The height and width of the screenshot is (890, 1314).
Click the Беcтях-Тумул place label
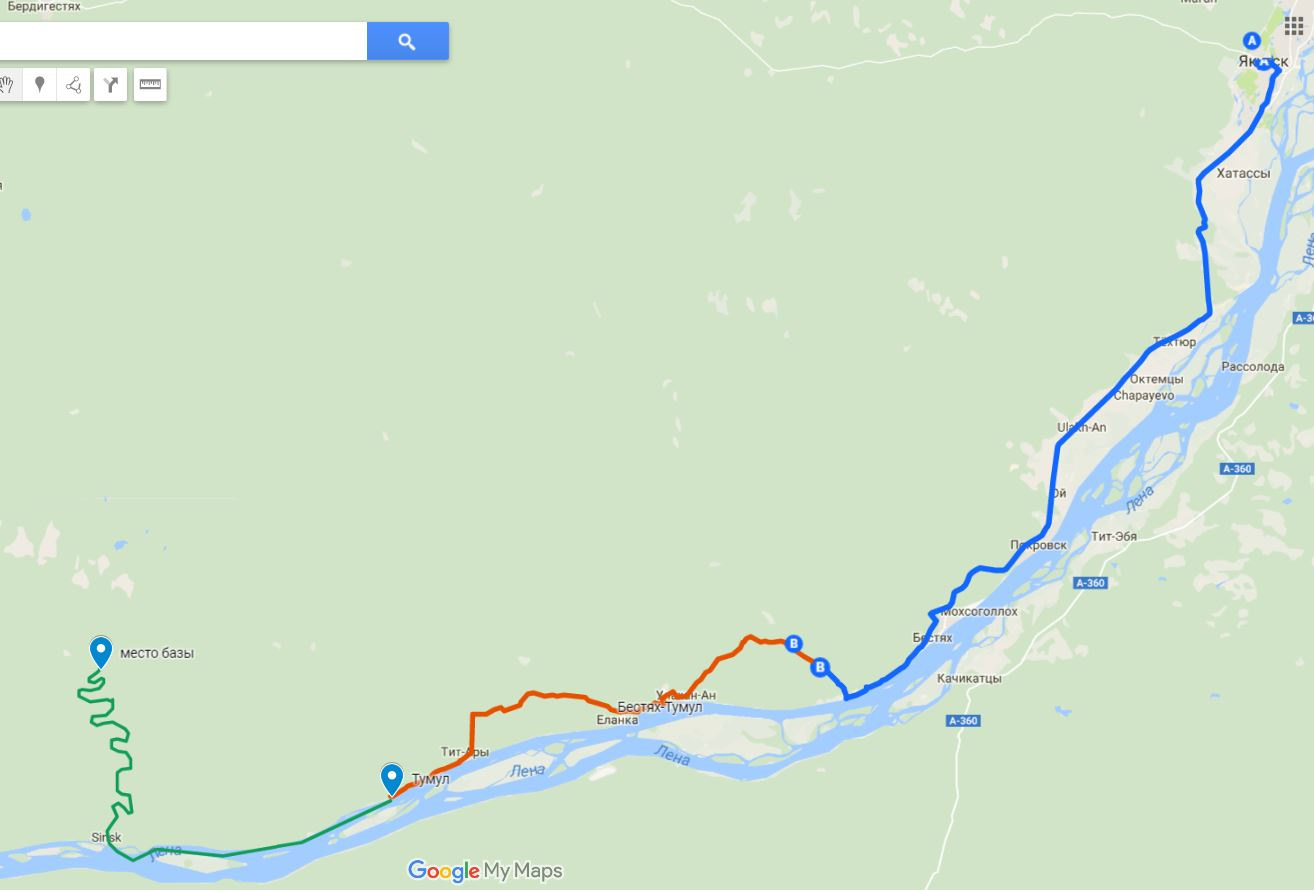(660, 707)
